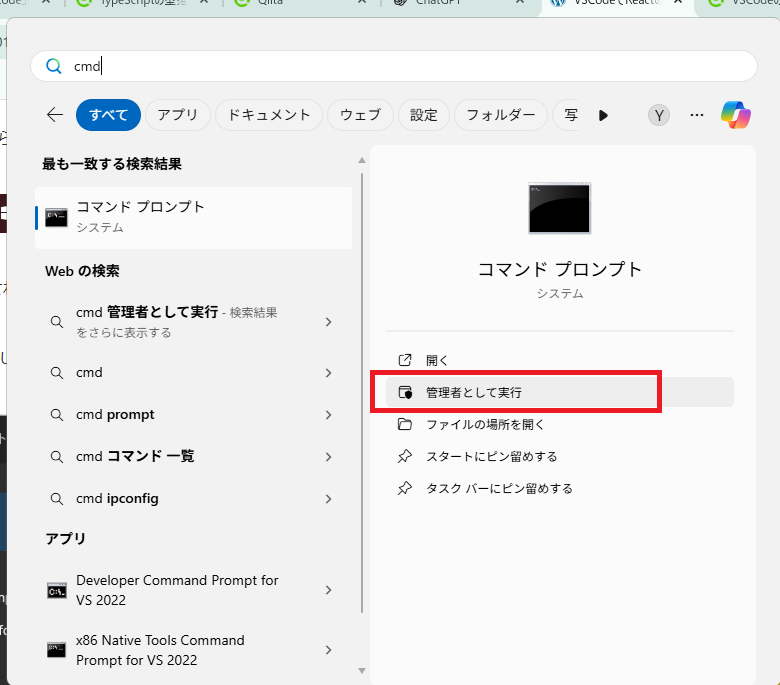Expand the cmd 管理者として実行 result chevron
Screen dimensions: 780x685
click(328, 322)
